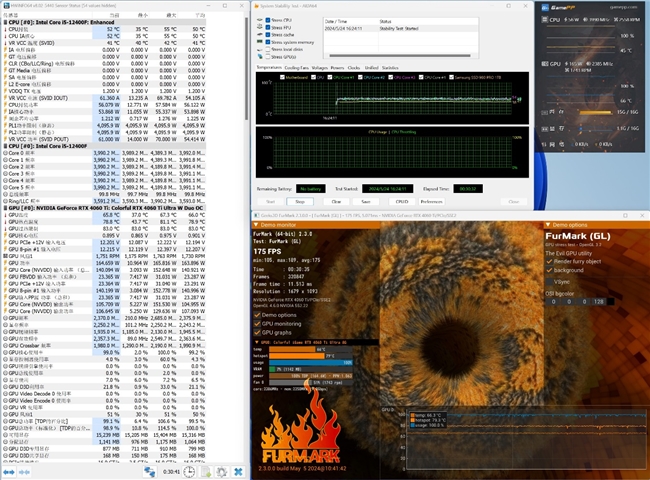Toggle the Stress cache checkbox
This screenshot has width=650, height=480.
268,35
